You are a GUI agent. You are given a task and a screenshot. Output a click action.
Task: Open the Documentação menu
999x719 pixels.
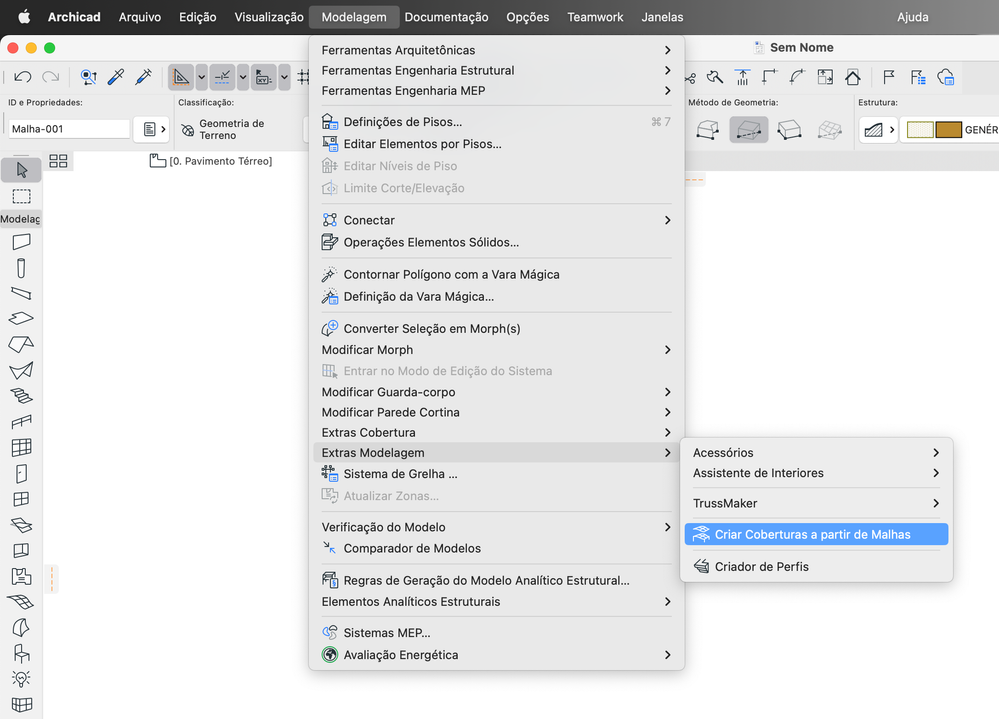tap(446, 17)
